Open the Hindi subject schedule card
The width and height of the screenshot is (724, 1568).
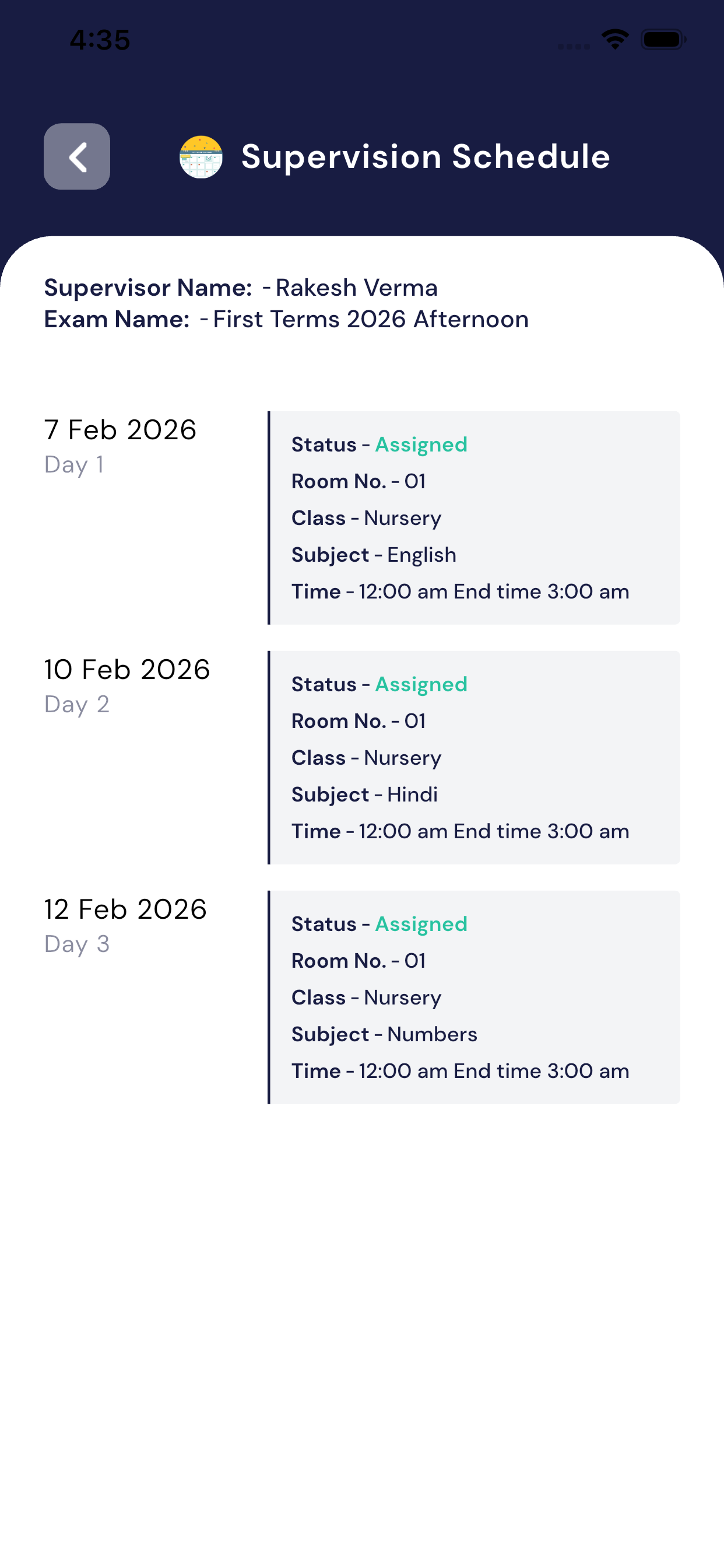point(474,758)
